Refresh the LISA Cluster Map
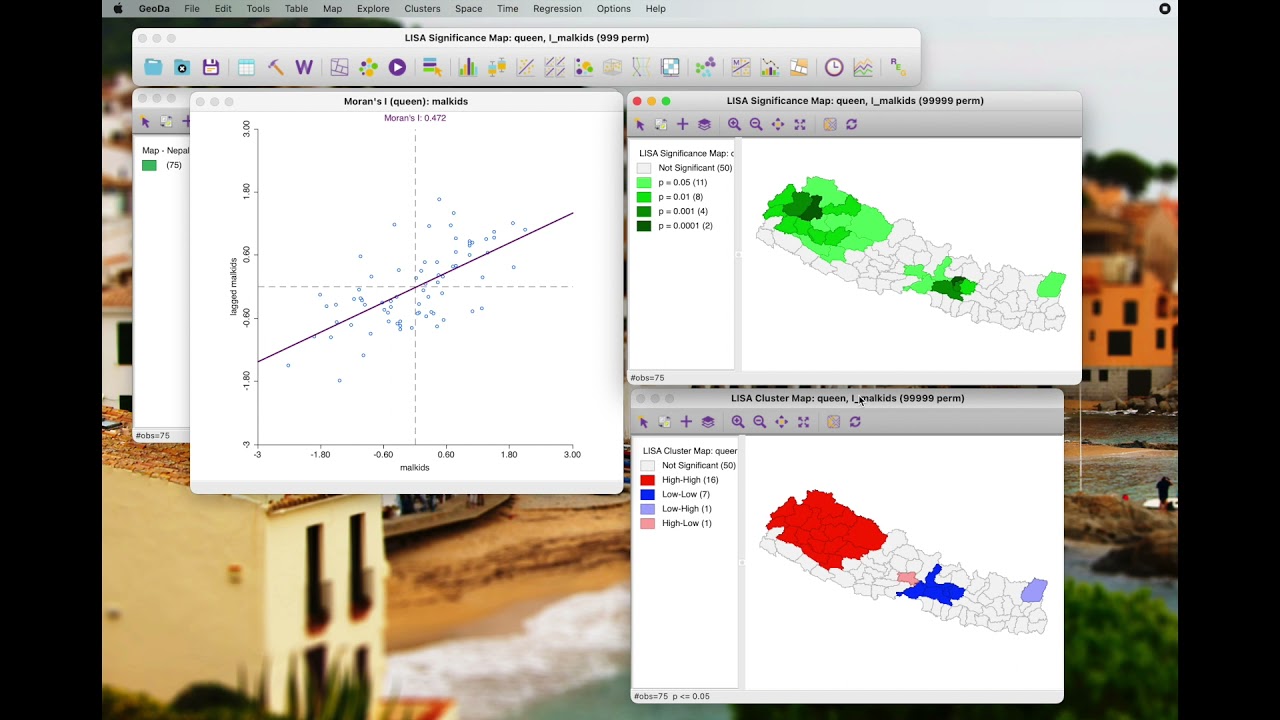The height and width of the screenshot is (720, 1280). [x=855, y=422]
